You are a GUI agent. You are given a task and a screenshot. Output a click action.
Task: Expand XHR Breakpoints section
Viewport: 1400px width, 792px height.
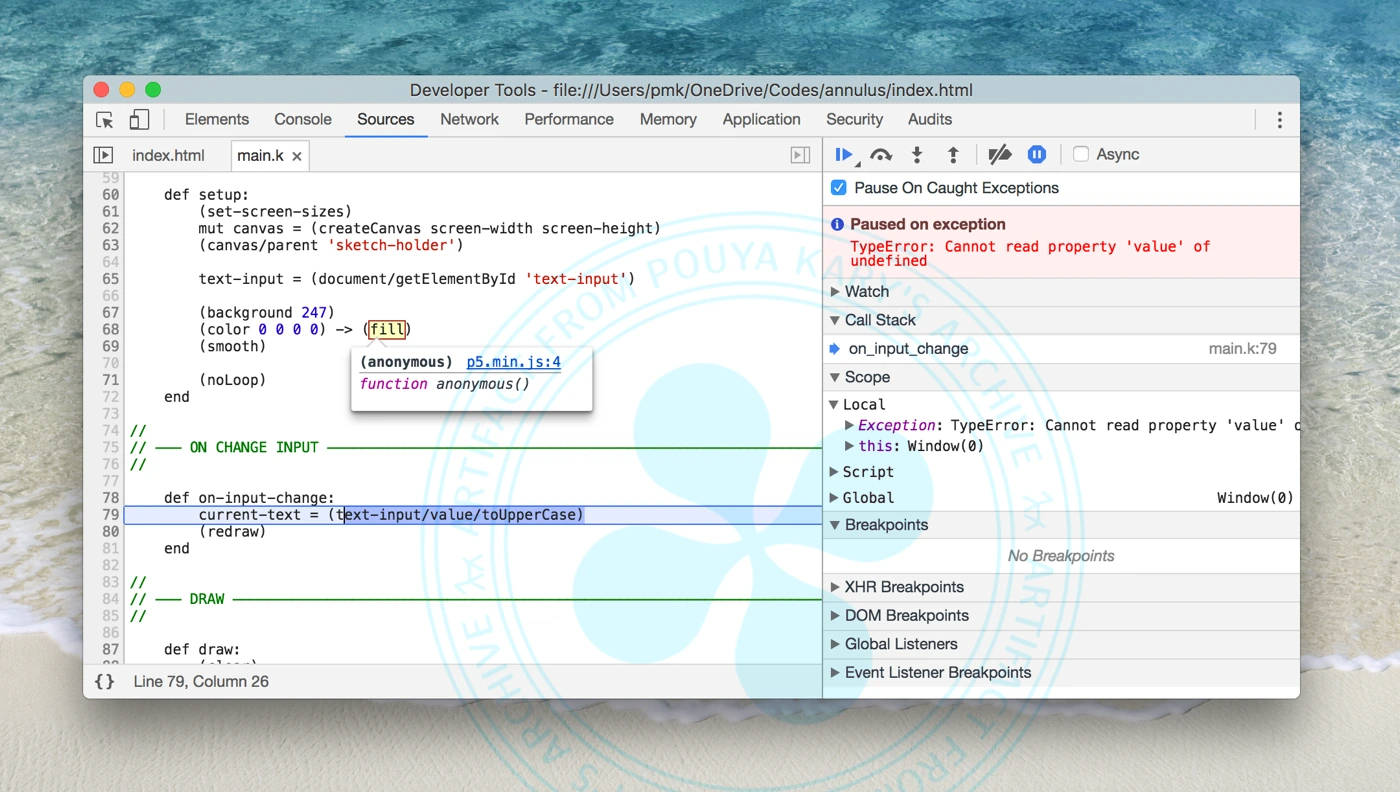[x=903, y=587]
